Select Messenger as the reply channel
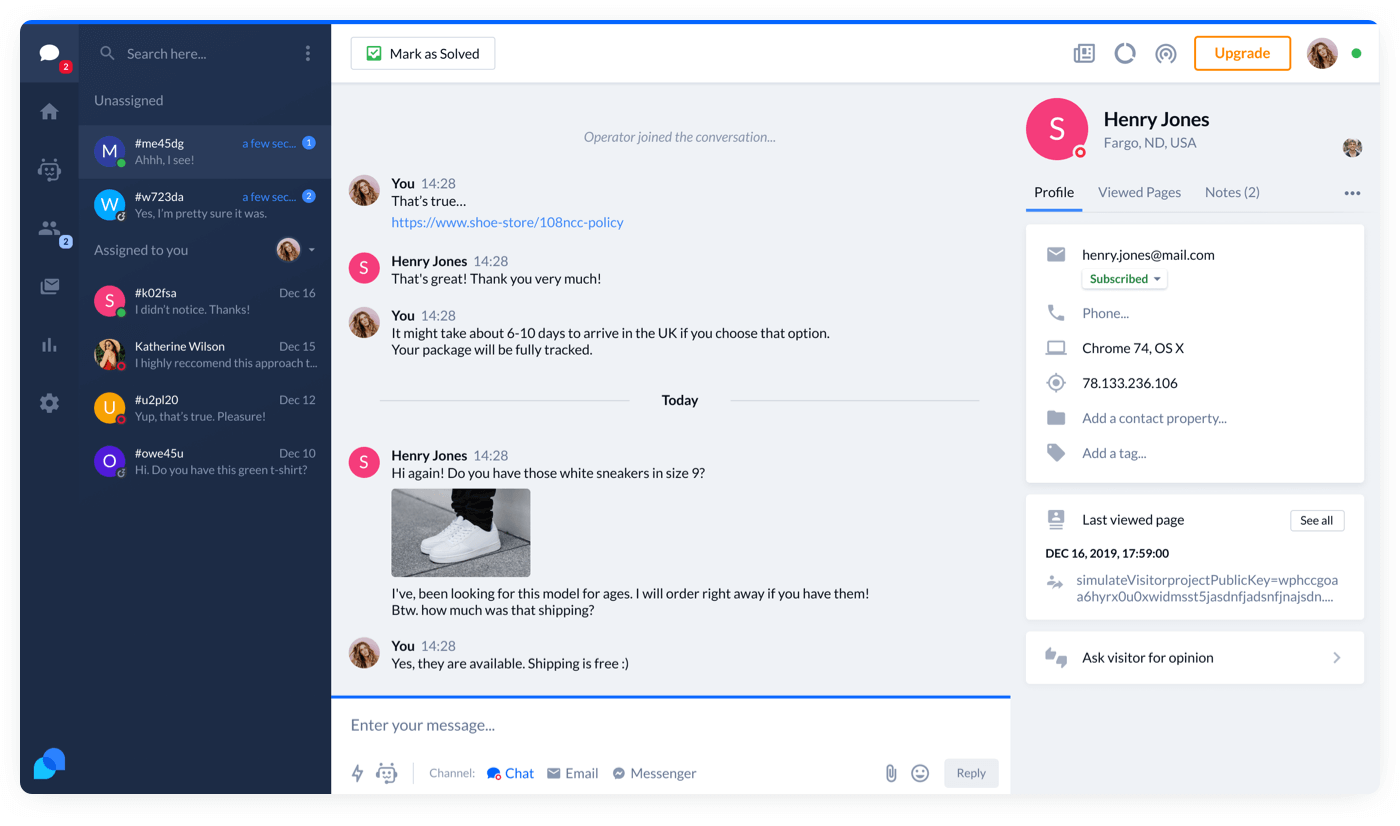 (654, 773)
